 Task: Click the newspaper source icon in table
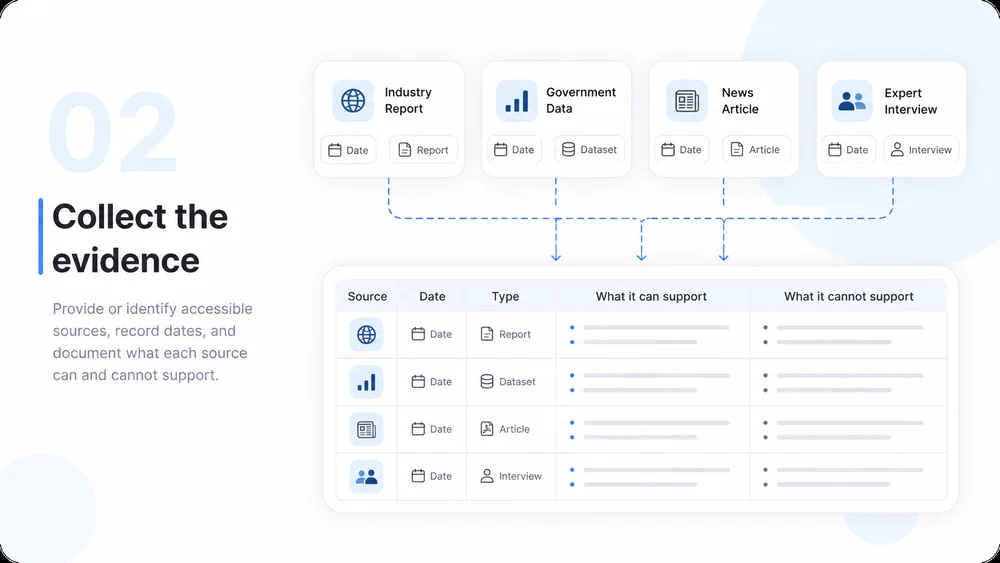[x=367, y=429]
